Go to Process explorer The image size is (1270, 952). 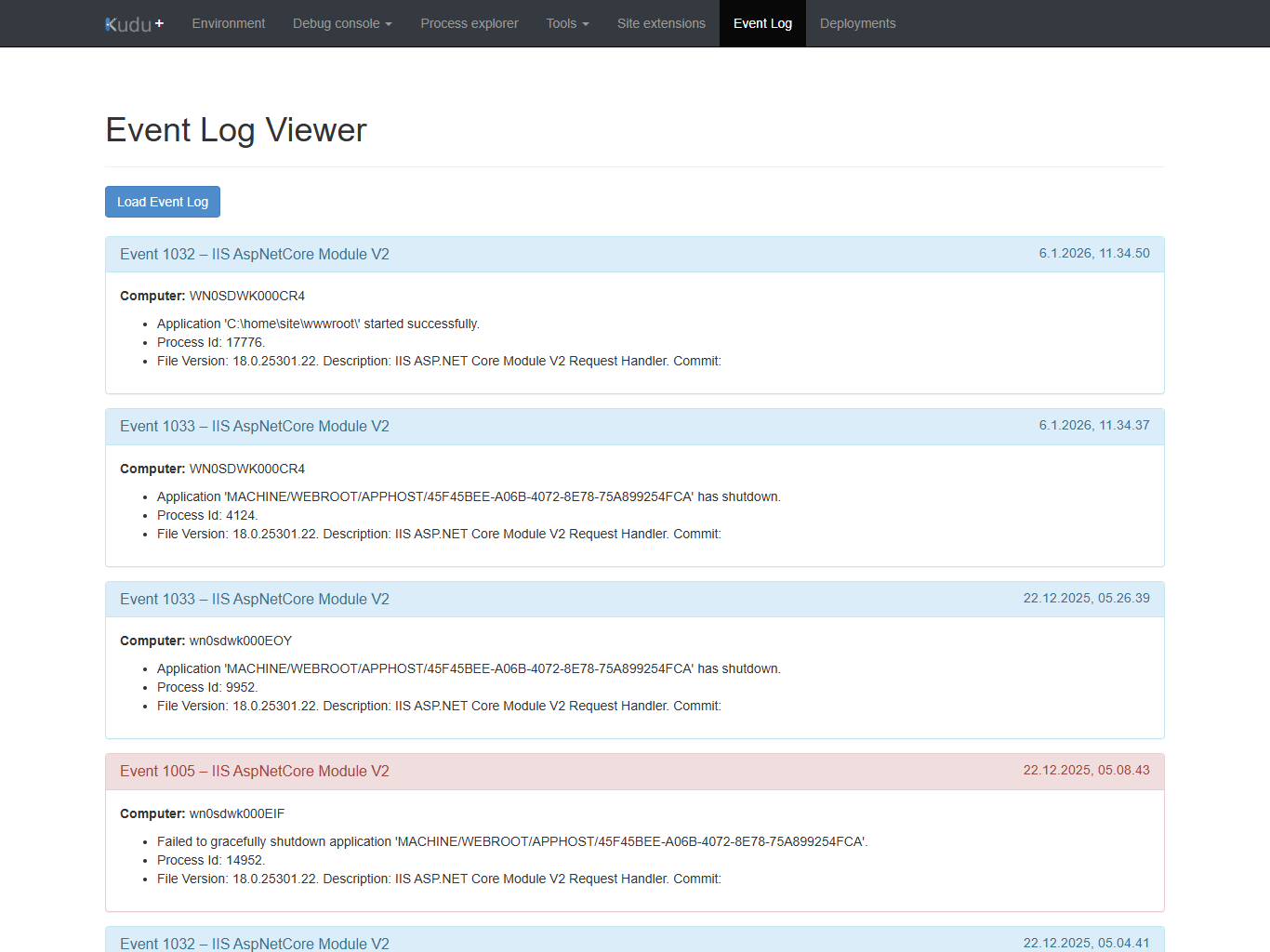click(x=469, y=23)
